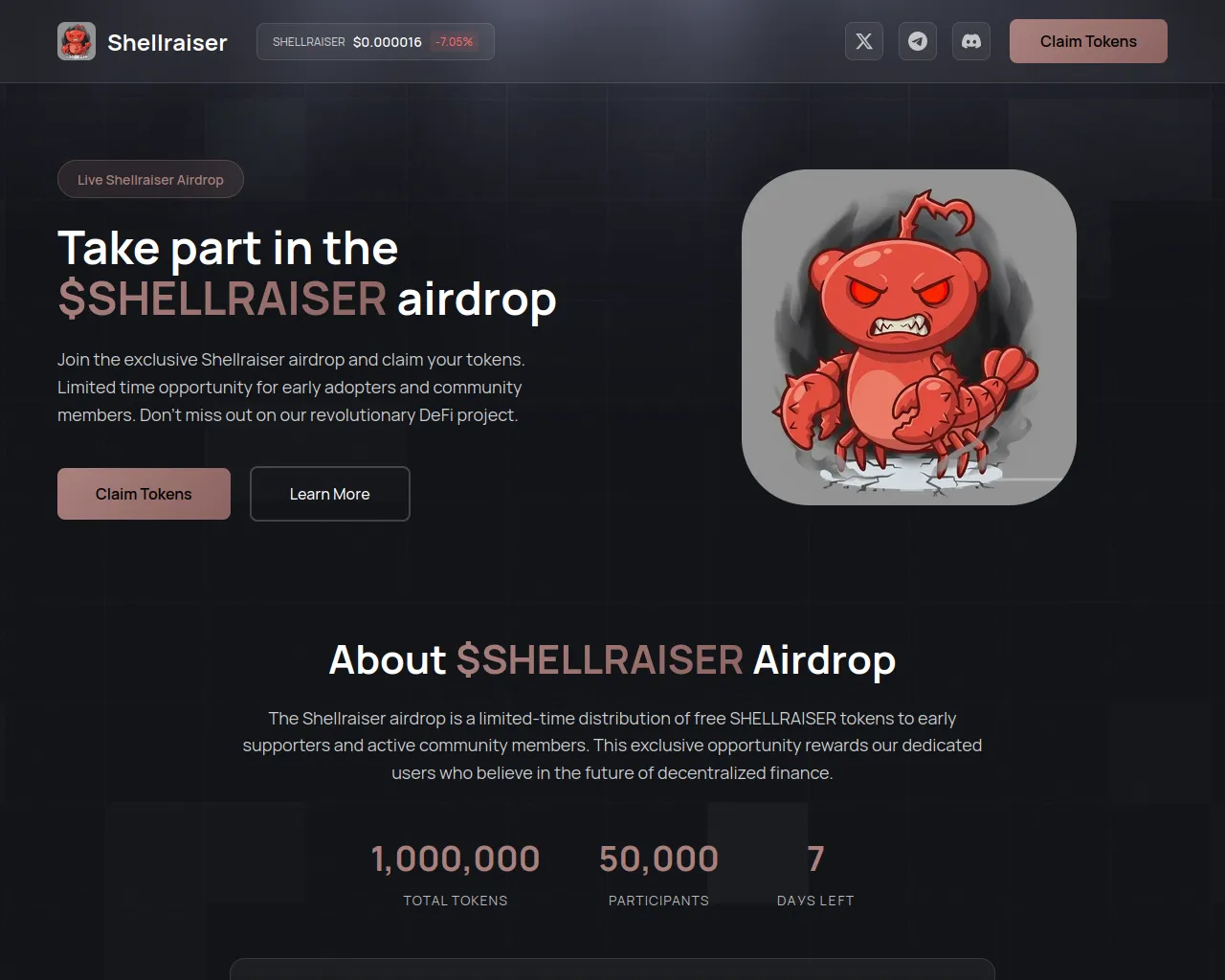Click the Shellraiser logo icon in header
The image size is (1225, 980).
pyautogui.click(x=77, y=41)
